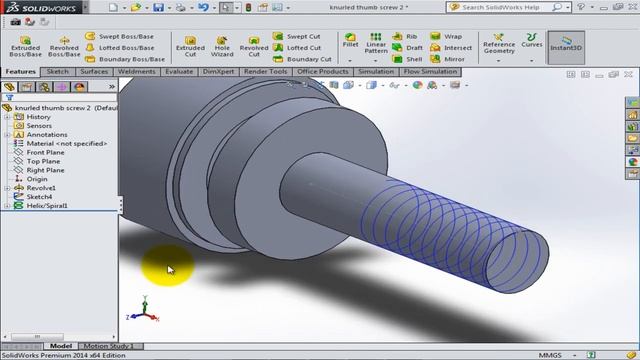Click the Mirror tool
Screen dimensions: 640x360
(x=447, y=59)
